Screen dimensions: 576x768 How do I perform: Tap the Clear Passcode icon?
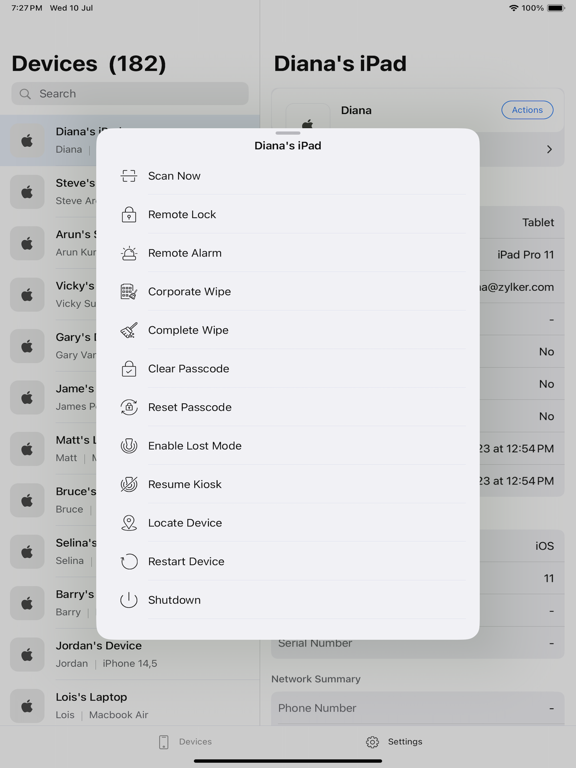click(129, 369)
